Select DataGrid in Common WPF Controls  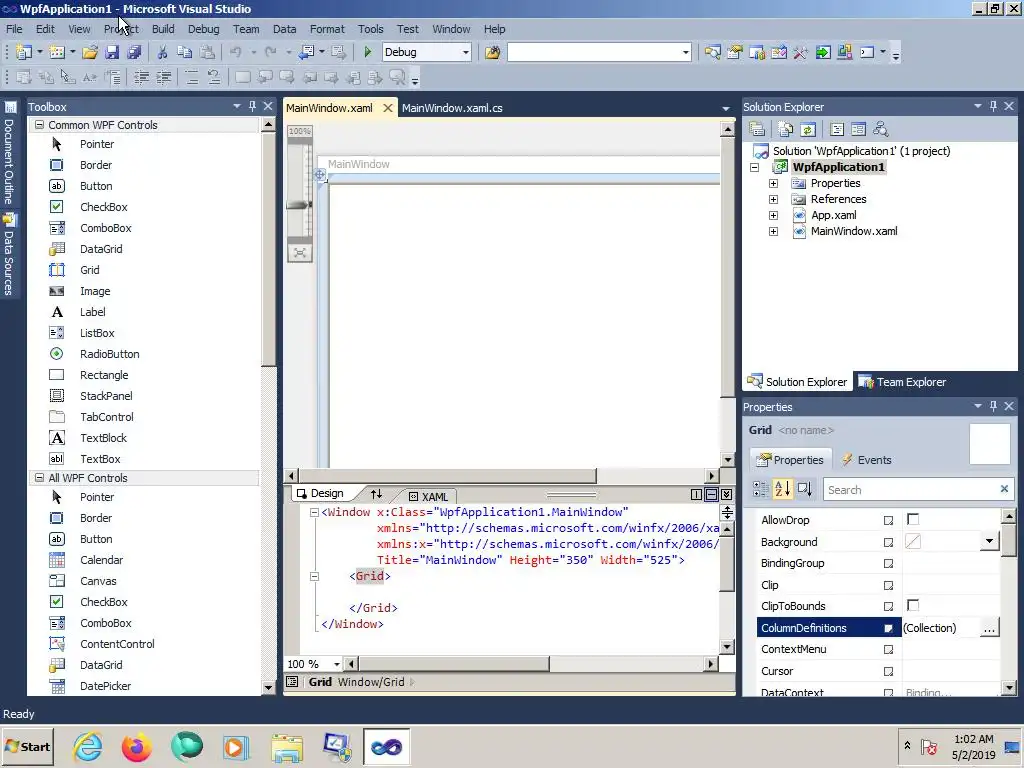coord(101,249)
